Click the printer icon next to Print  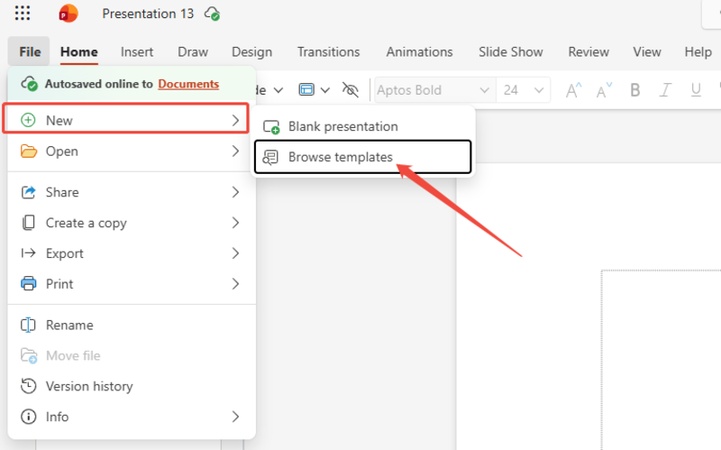[x=28, y=284]
